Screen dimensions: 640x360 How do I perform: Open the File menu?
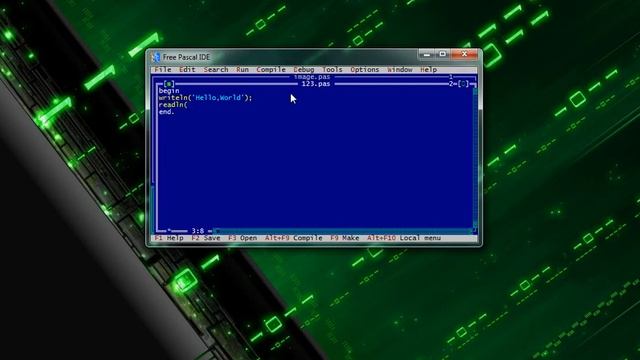tap(163, 69)
